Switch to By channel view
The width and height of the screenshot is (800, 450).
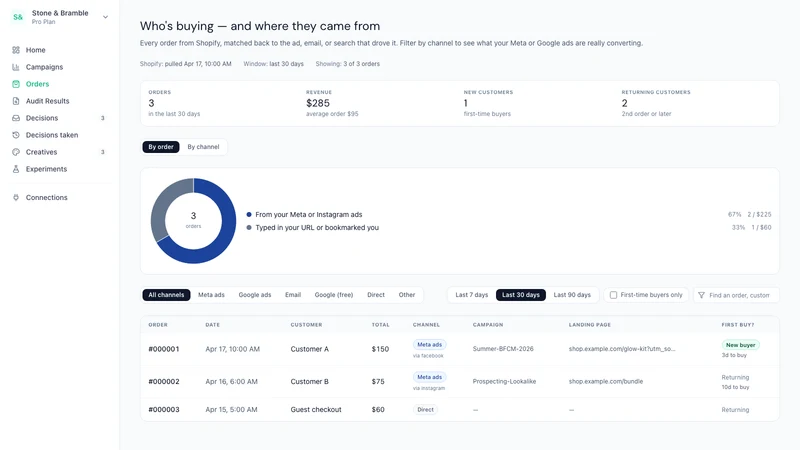point(203,147)
